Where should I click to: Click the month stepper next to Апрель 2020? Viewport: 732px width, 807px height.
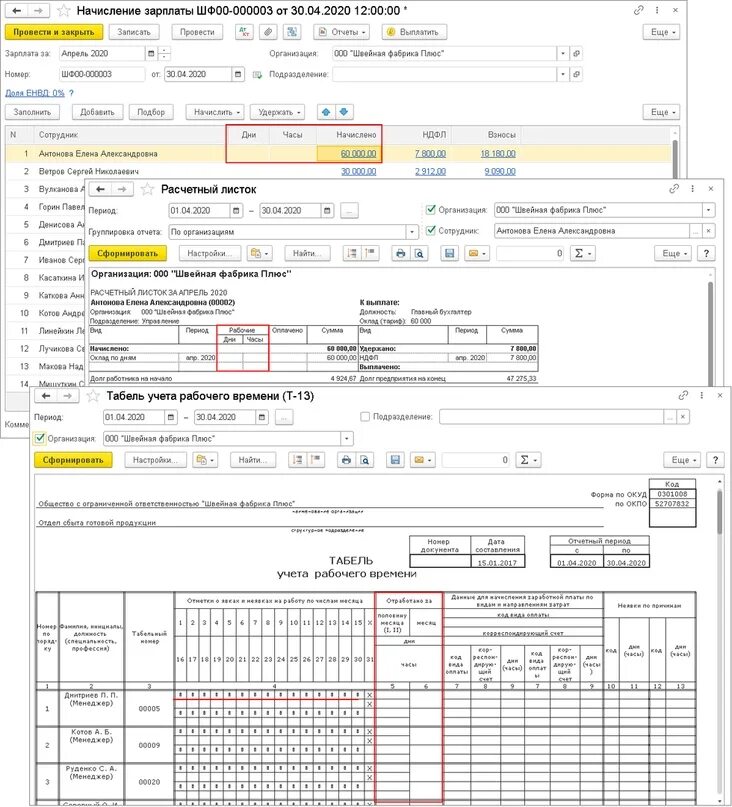164,54
